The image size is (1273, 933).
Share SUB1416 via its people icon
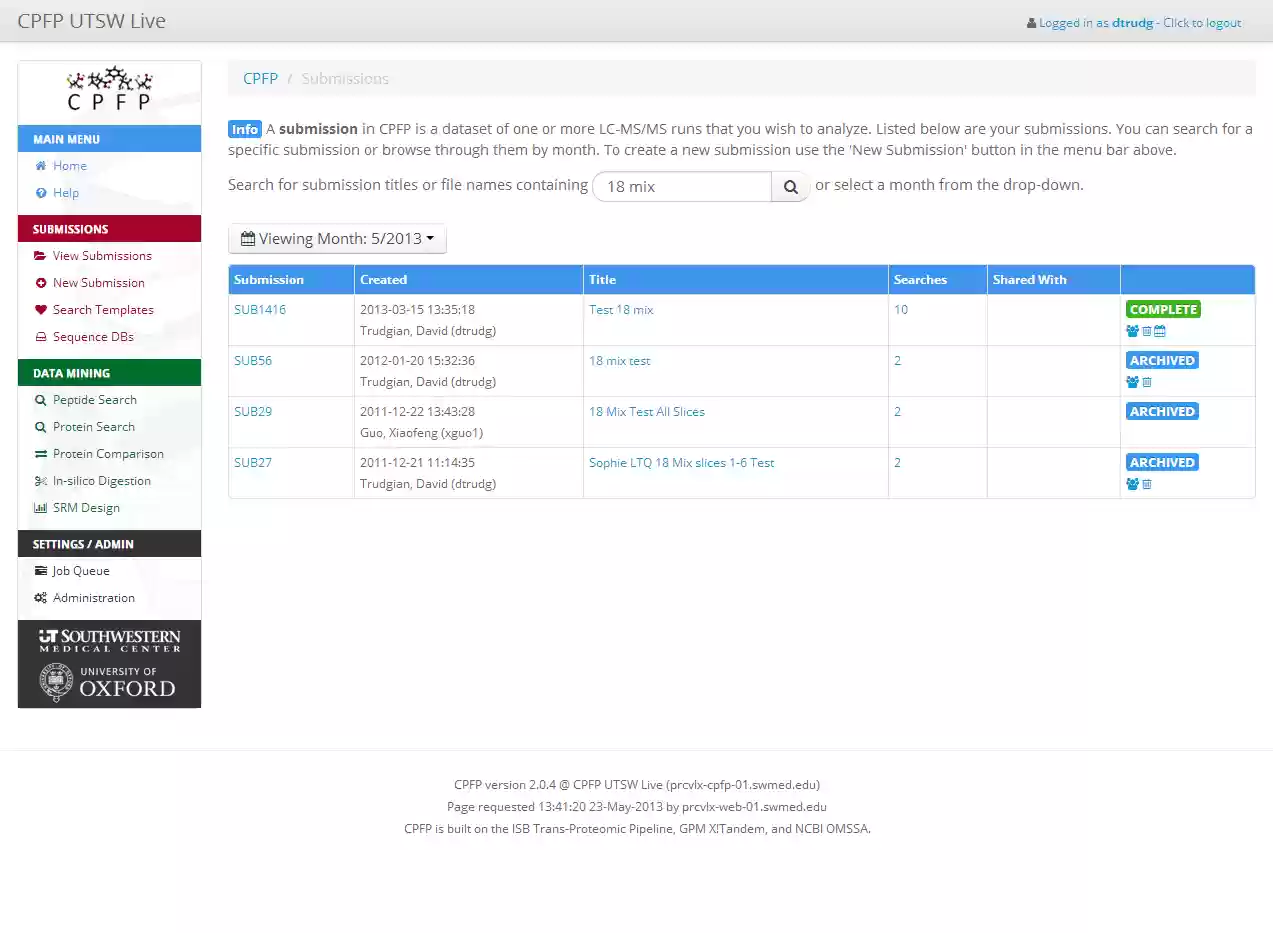tap(1132, 330)
